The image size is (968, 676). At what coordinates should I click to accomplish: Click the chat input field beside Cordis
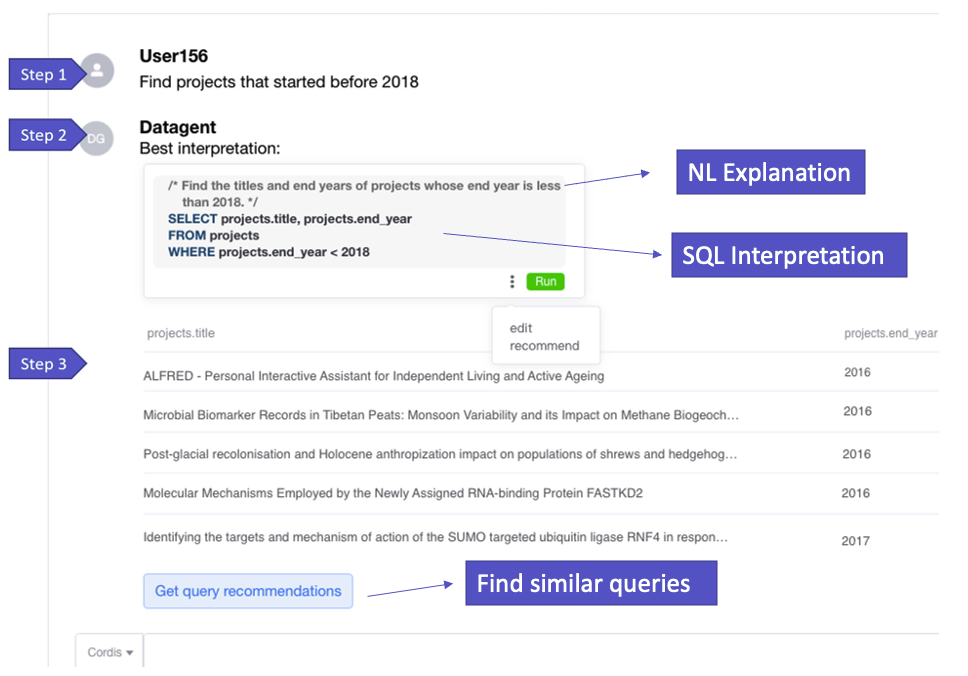(541, 651)
